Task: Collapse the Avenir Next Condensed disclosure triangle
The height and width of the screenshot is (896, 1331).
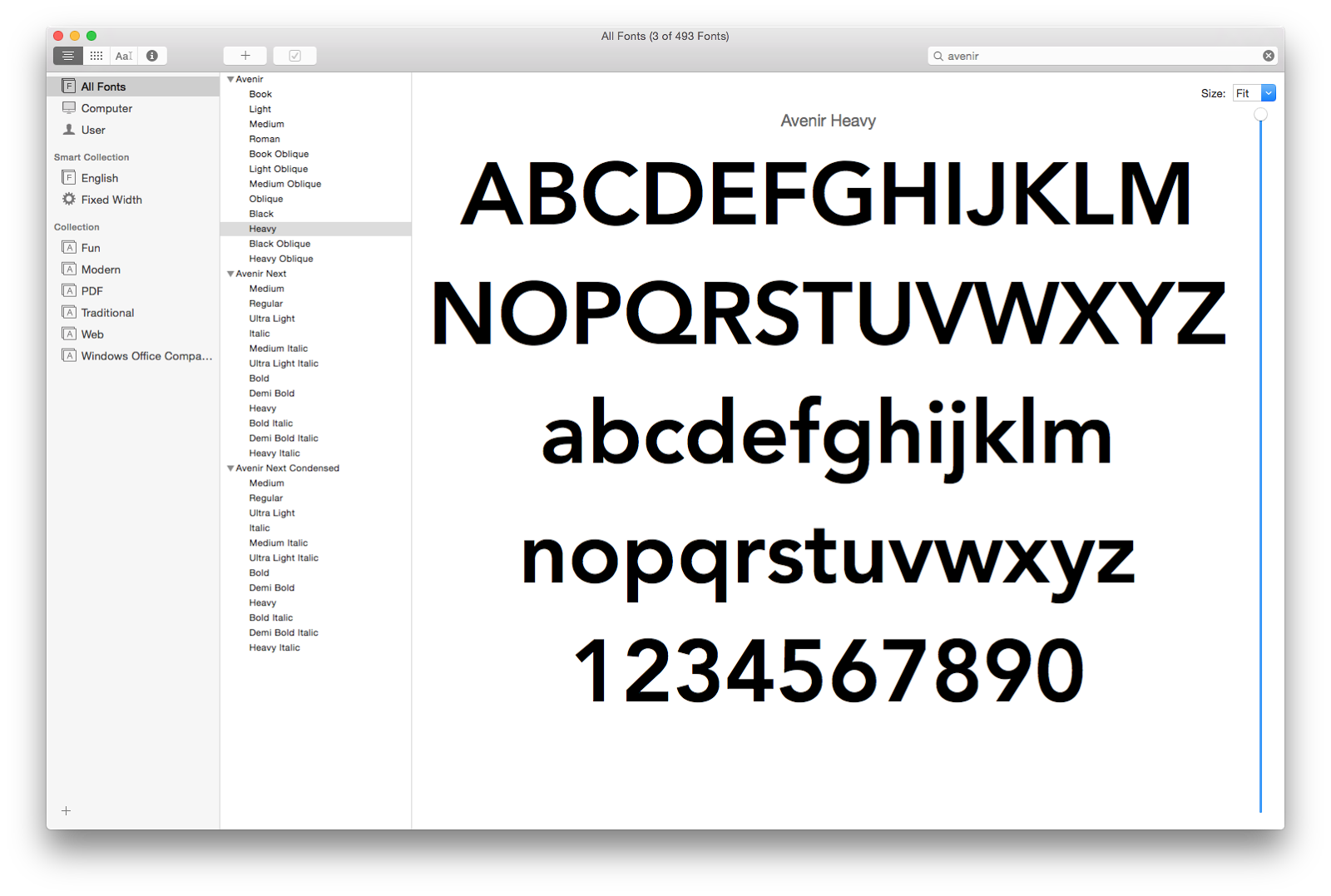Action: [x=230, y=468]
